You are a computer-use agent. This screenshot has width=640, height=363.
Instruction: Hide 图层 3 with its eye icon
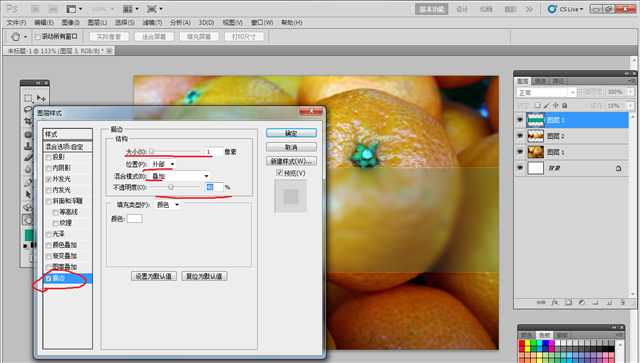coord(520,120)
